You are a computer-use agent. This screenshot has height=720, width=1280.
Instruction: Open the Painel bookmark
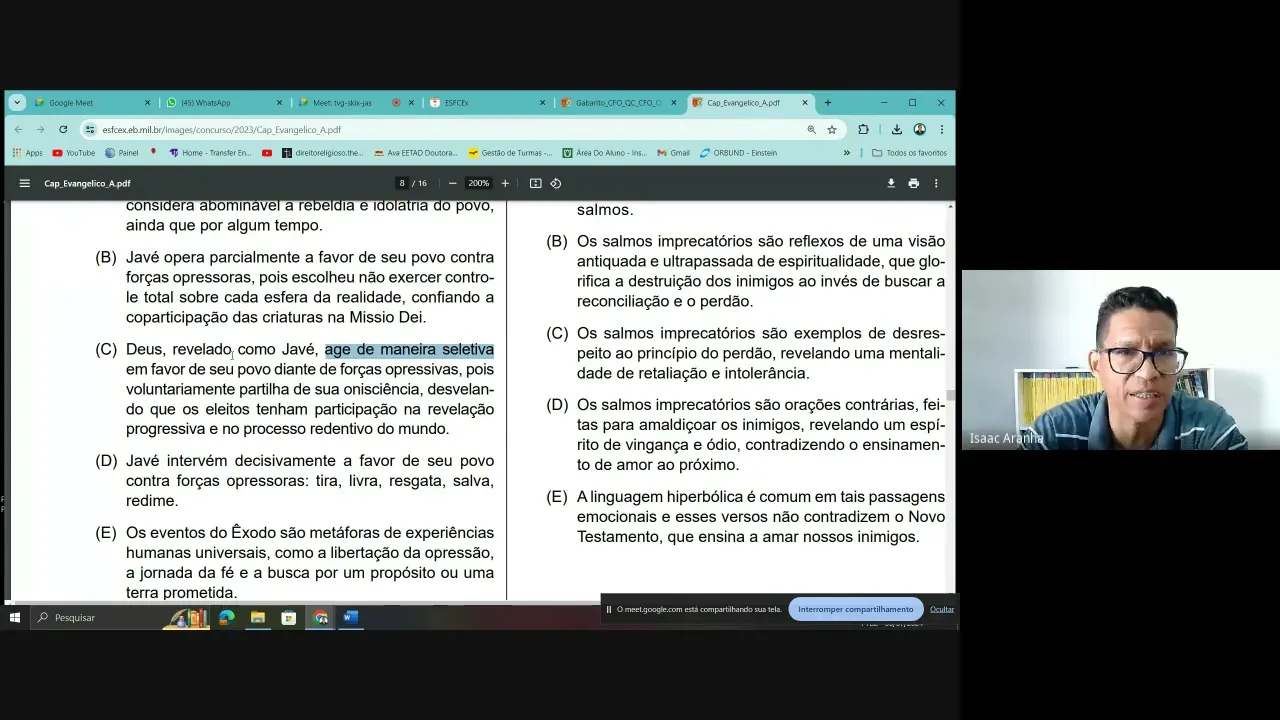click(x=122, y=153)
